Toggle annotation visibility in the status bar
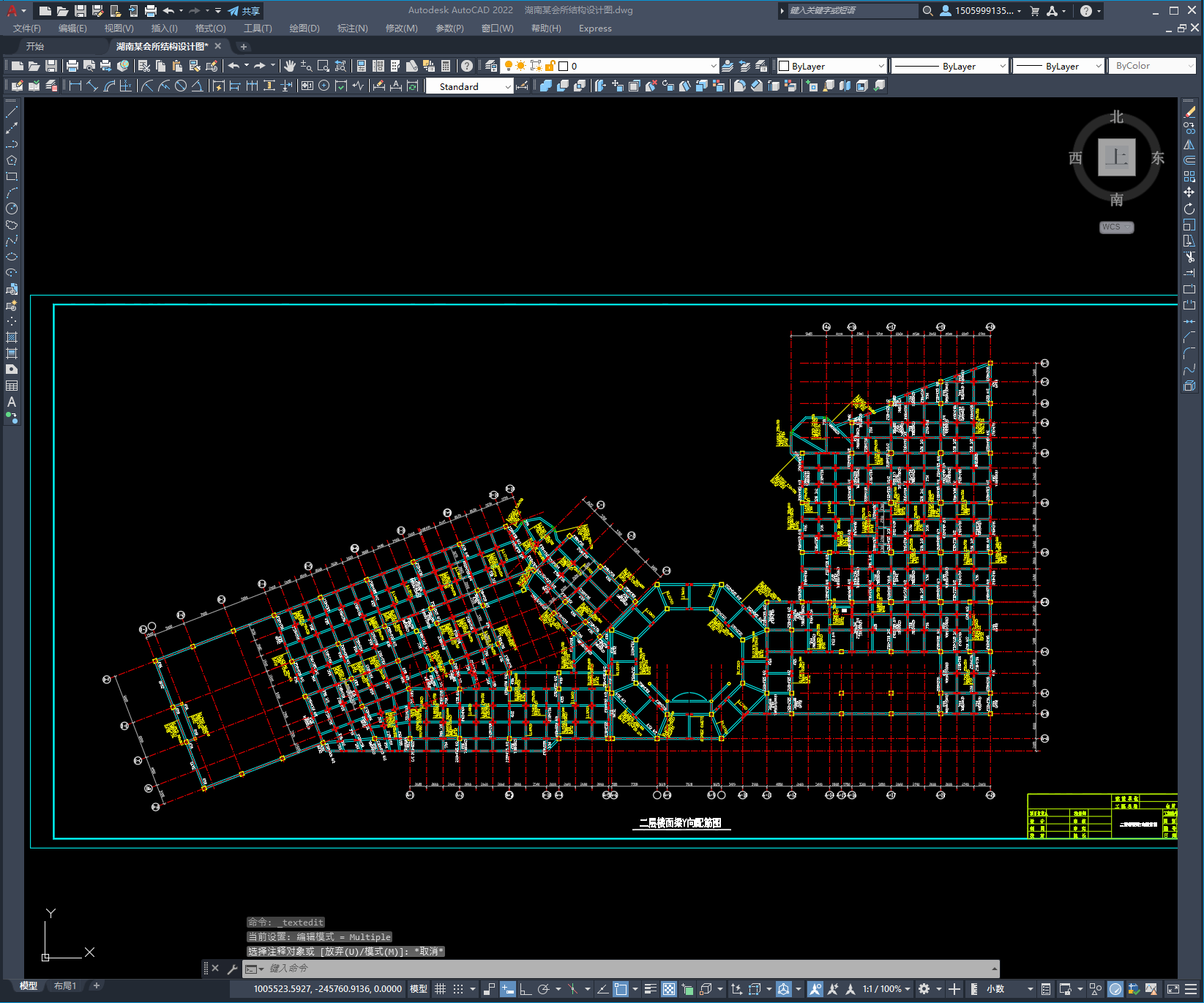 815,989
